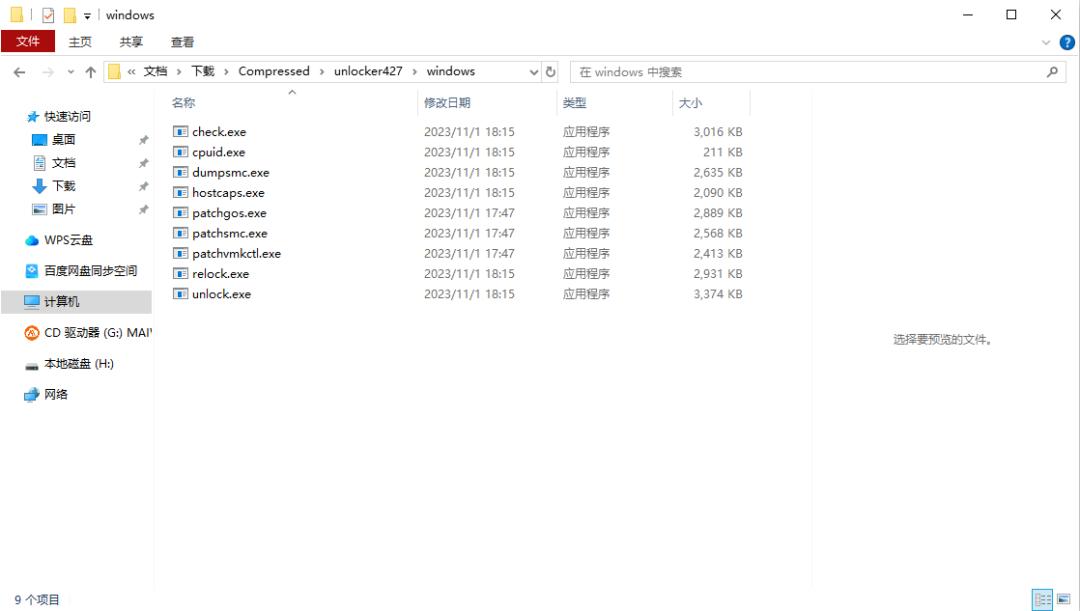
Task: Expand the ribbon using the chevron near Help
Action: click(1046, 42)
